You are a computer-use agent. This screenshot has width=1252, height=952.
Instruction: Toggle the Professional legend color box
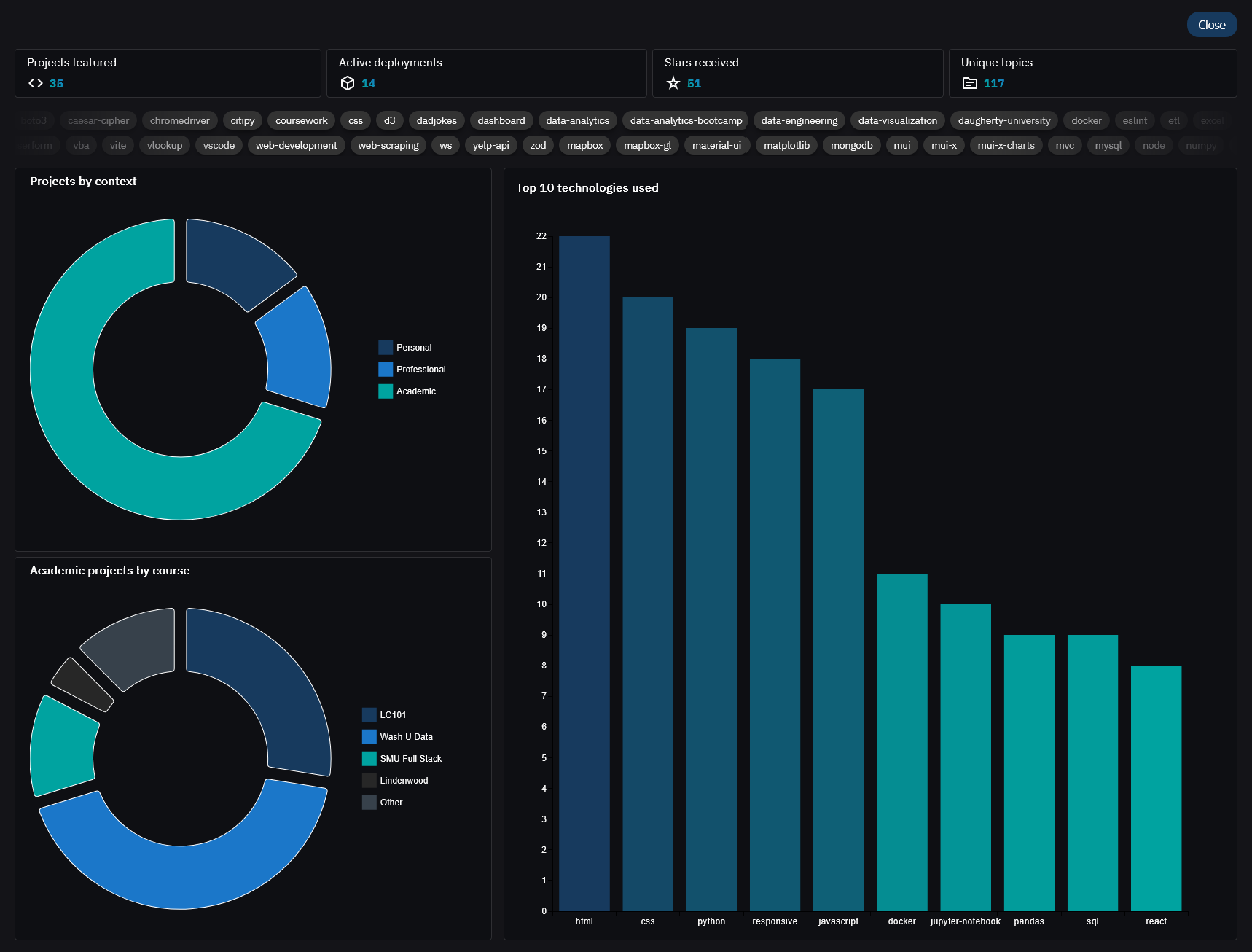click(x=386, y=370)
